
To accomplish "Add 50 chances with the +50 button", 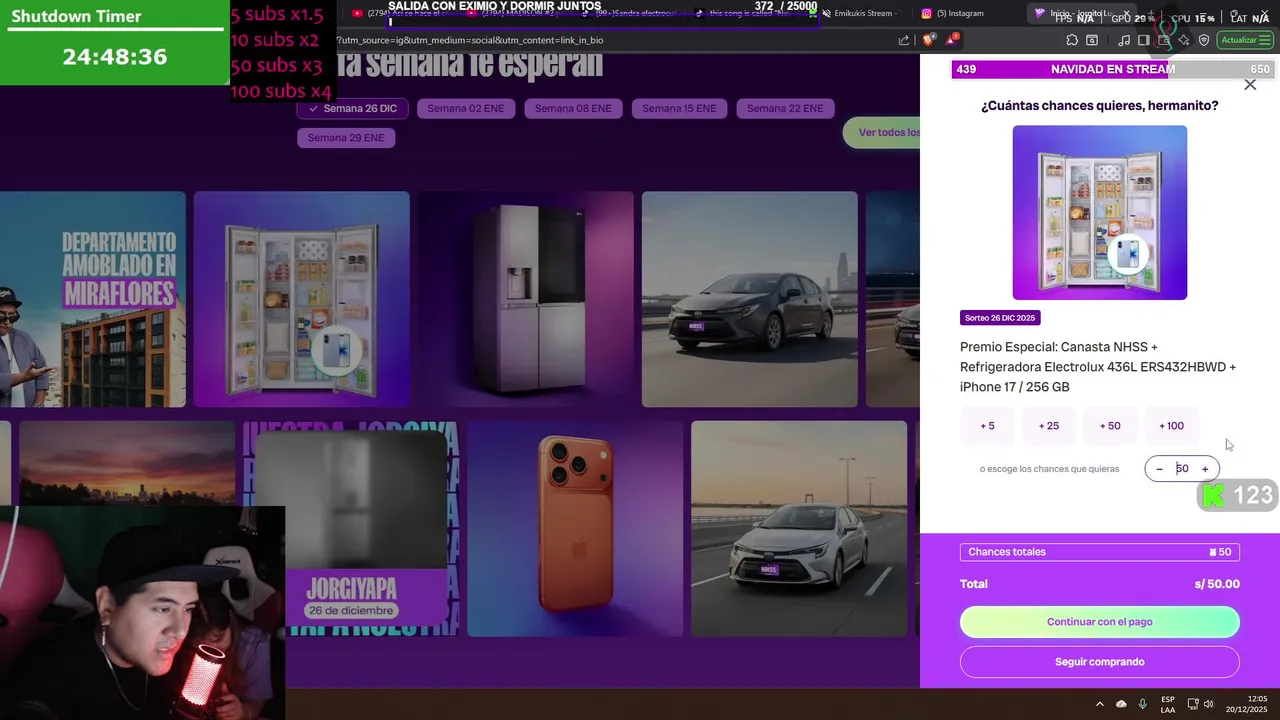I will click(1110, 426).
